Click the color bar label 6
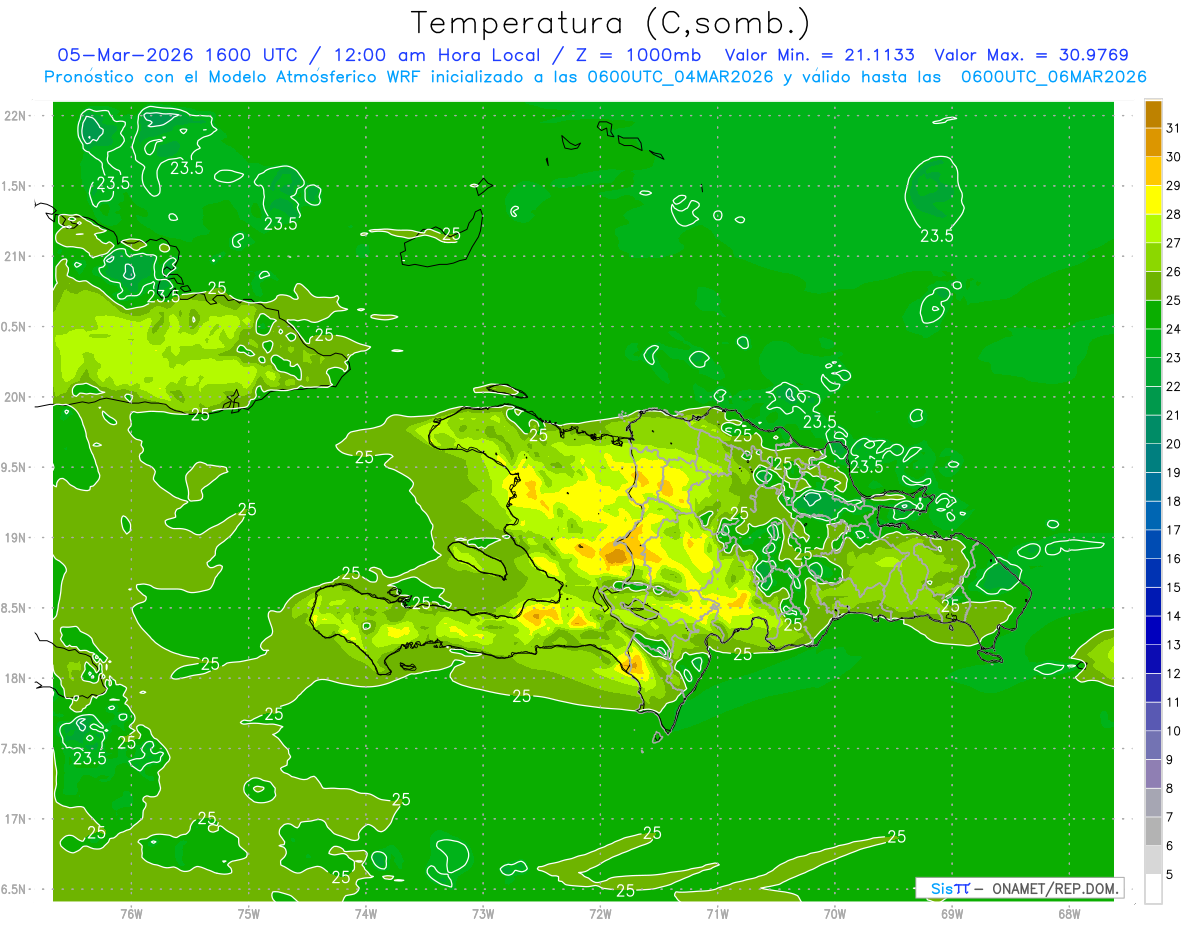Screen dimensions: 1200x927 1170,846
